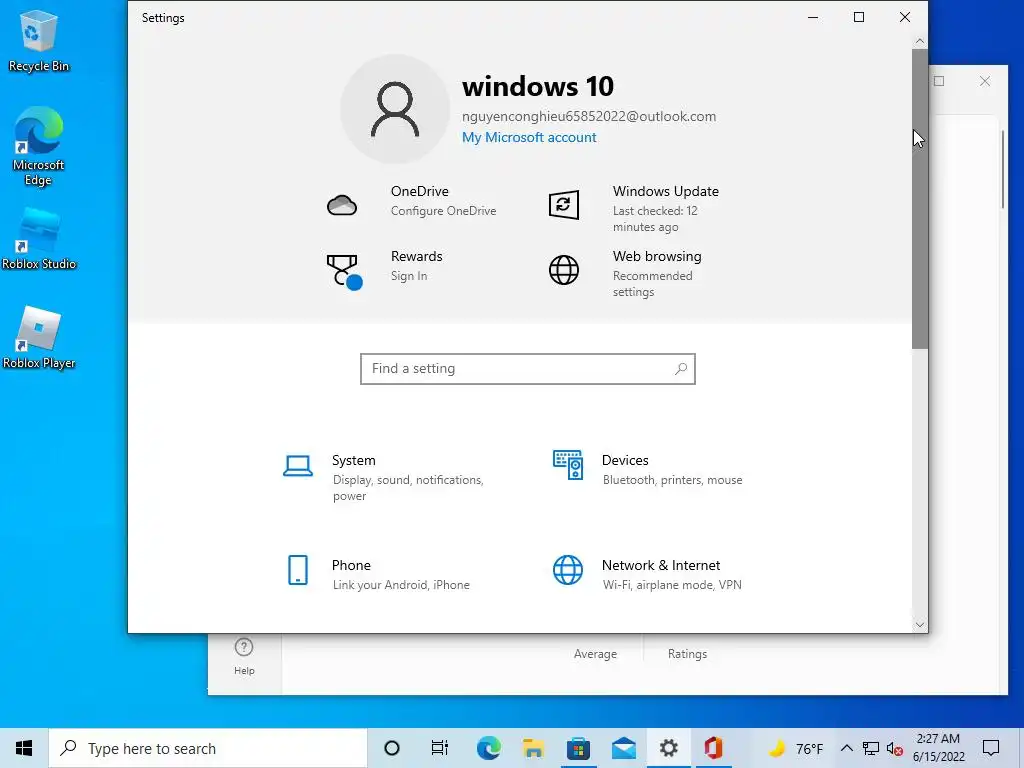
Task: Open System settings laptop icon
Action: pos(298,466)
